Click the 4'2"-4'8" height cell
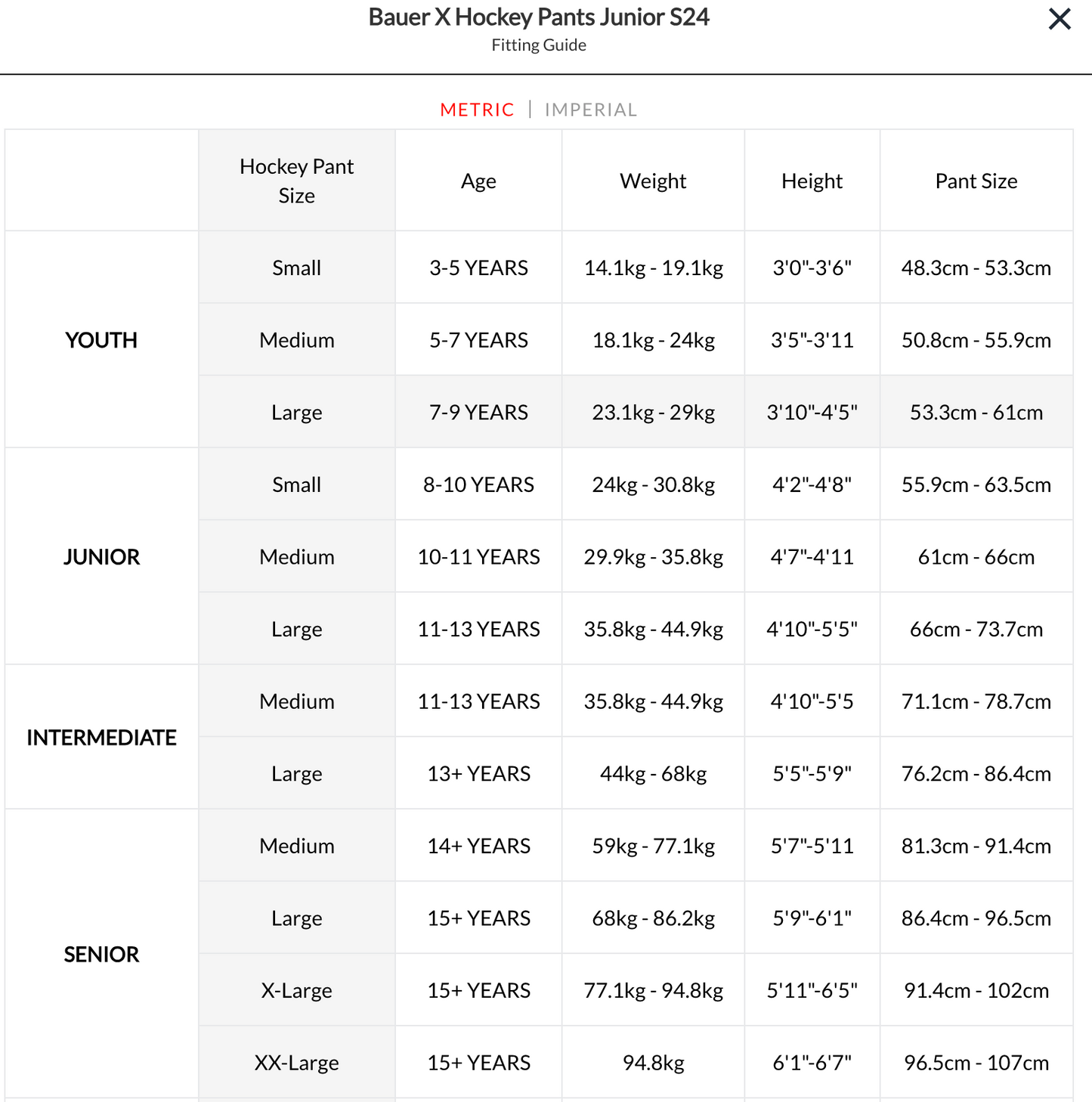 click(812, 484)
